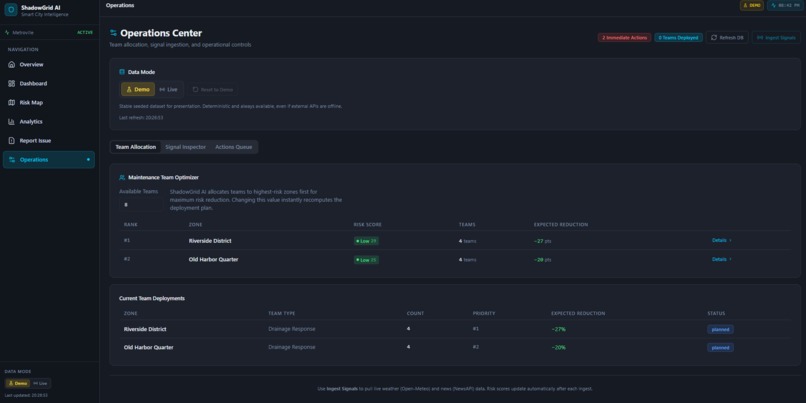Viewport: 806px width, 403px height.
Task: Open Details for Old Harbor Quarter
Action: point(722,259)
